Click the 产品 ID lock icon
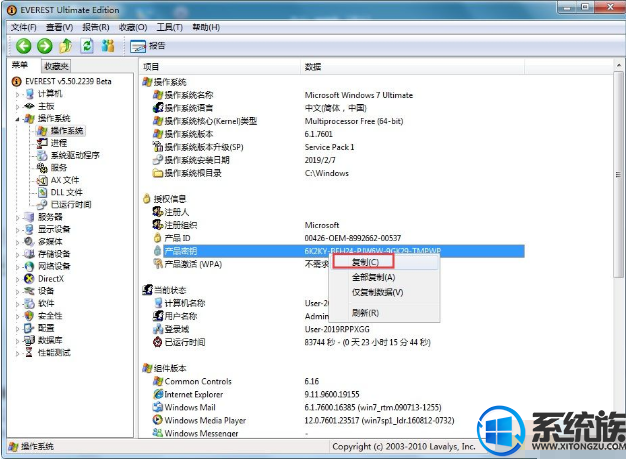This screenshot has height=459, width=626. [158, 238]
